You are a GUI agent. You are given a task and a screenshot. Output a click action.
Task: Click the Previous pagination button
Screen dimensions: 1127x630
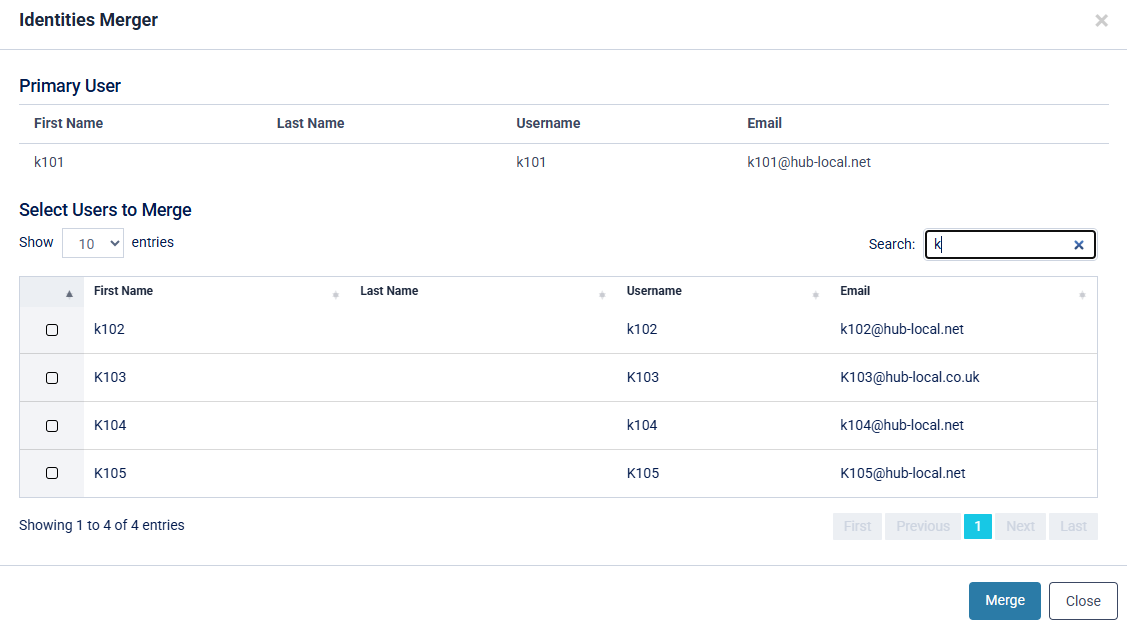click(922, 526)
